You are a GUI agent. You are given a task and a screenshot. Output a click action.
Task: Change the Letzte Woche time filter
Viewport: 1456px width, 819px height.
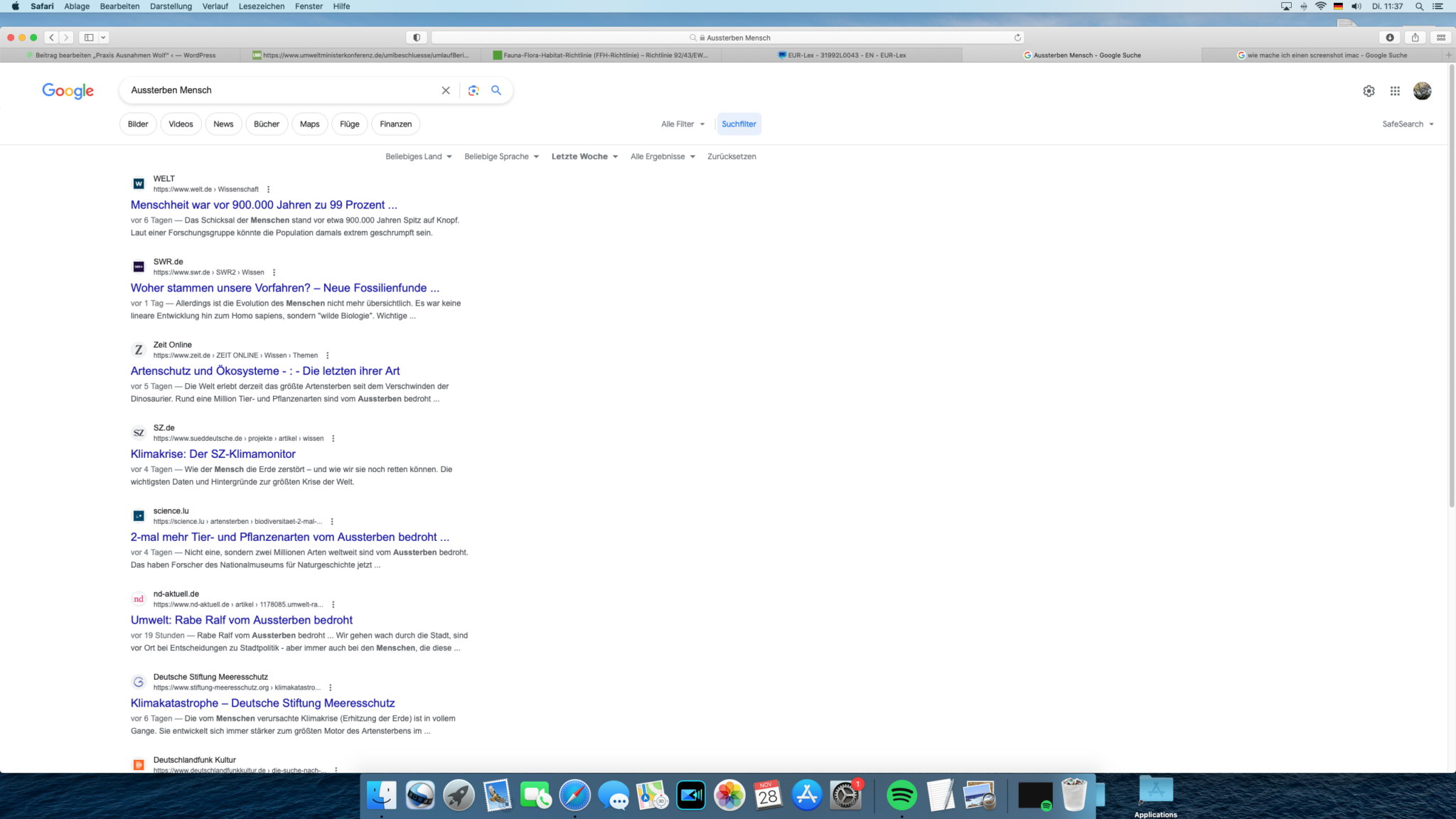click(x=584, y=156)
